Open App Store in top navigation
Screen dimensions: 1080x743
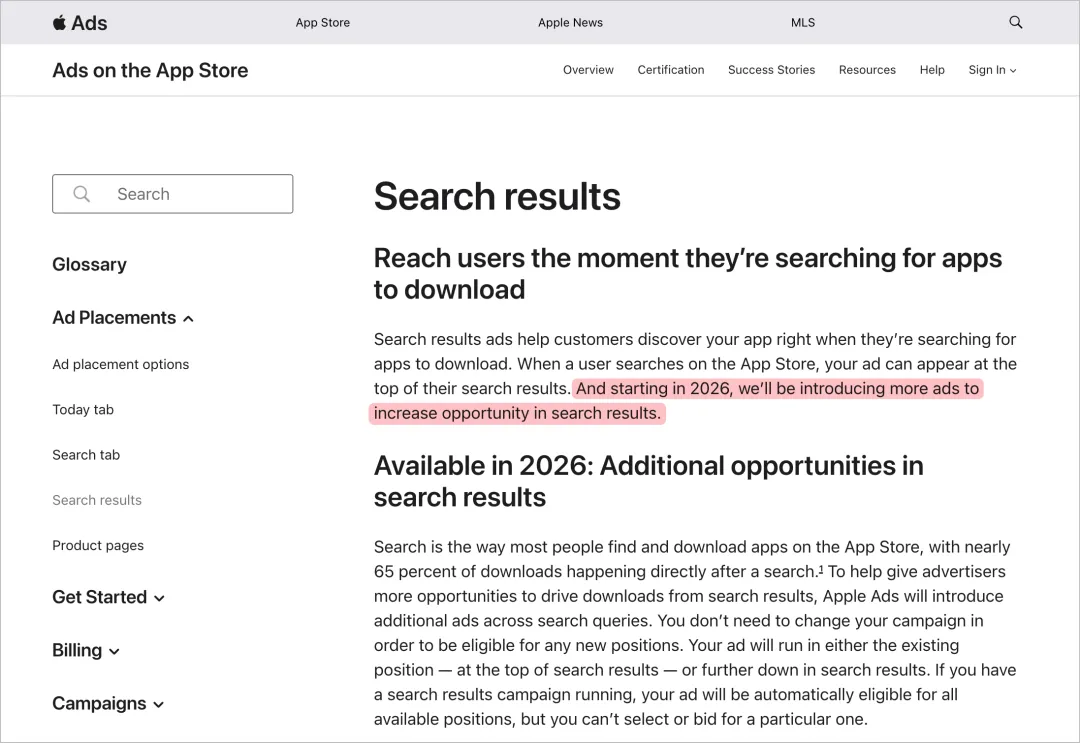pos(322,23)
